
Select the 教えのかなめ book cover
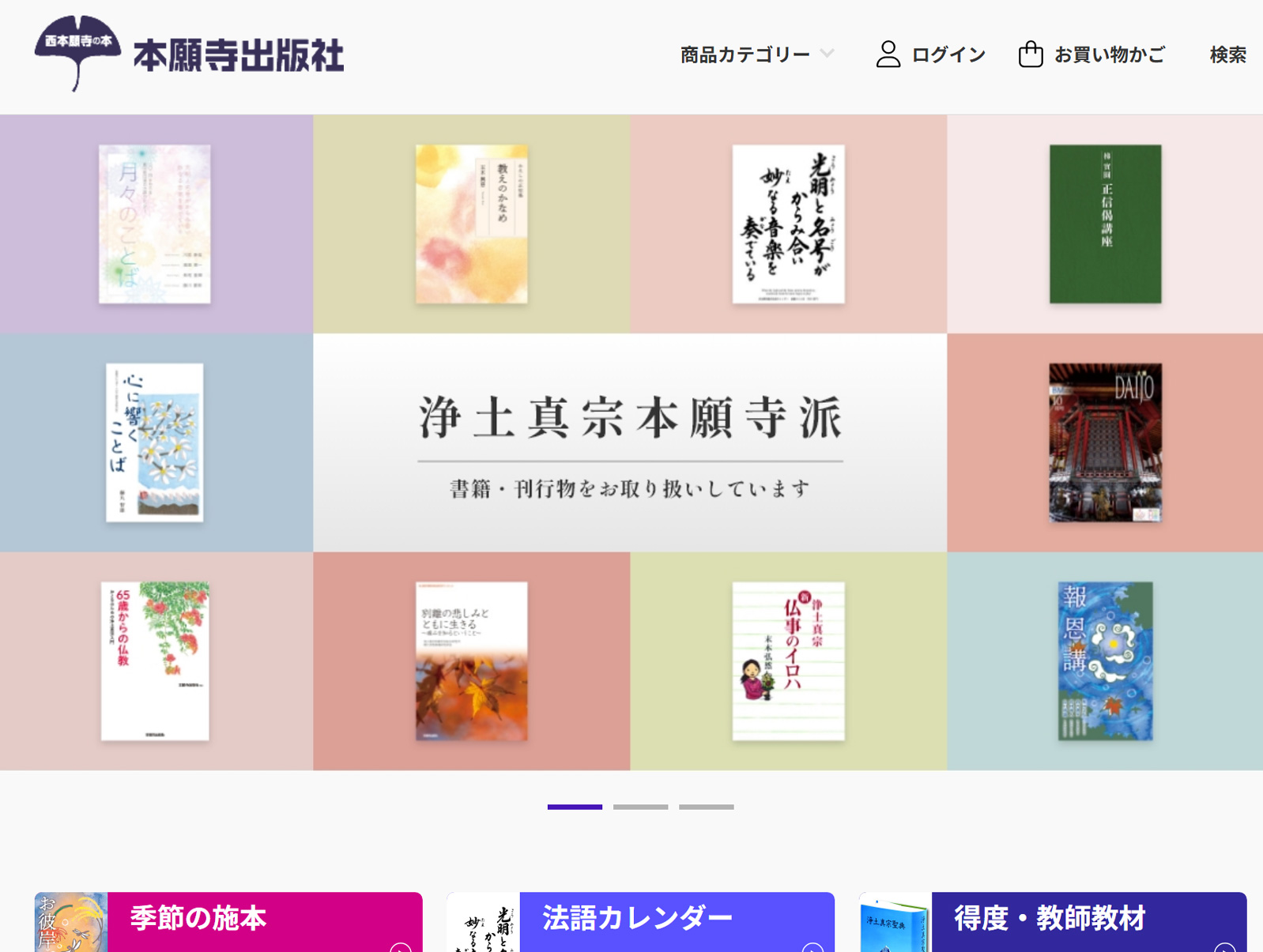472,224
